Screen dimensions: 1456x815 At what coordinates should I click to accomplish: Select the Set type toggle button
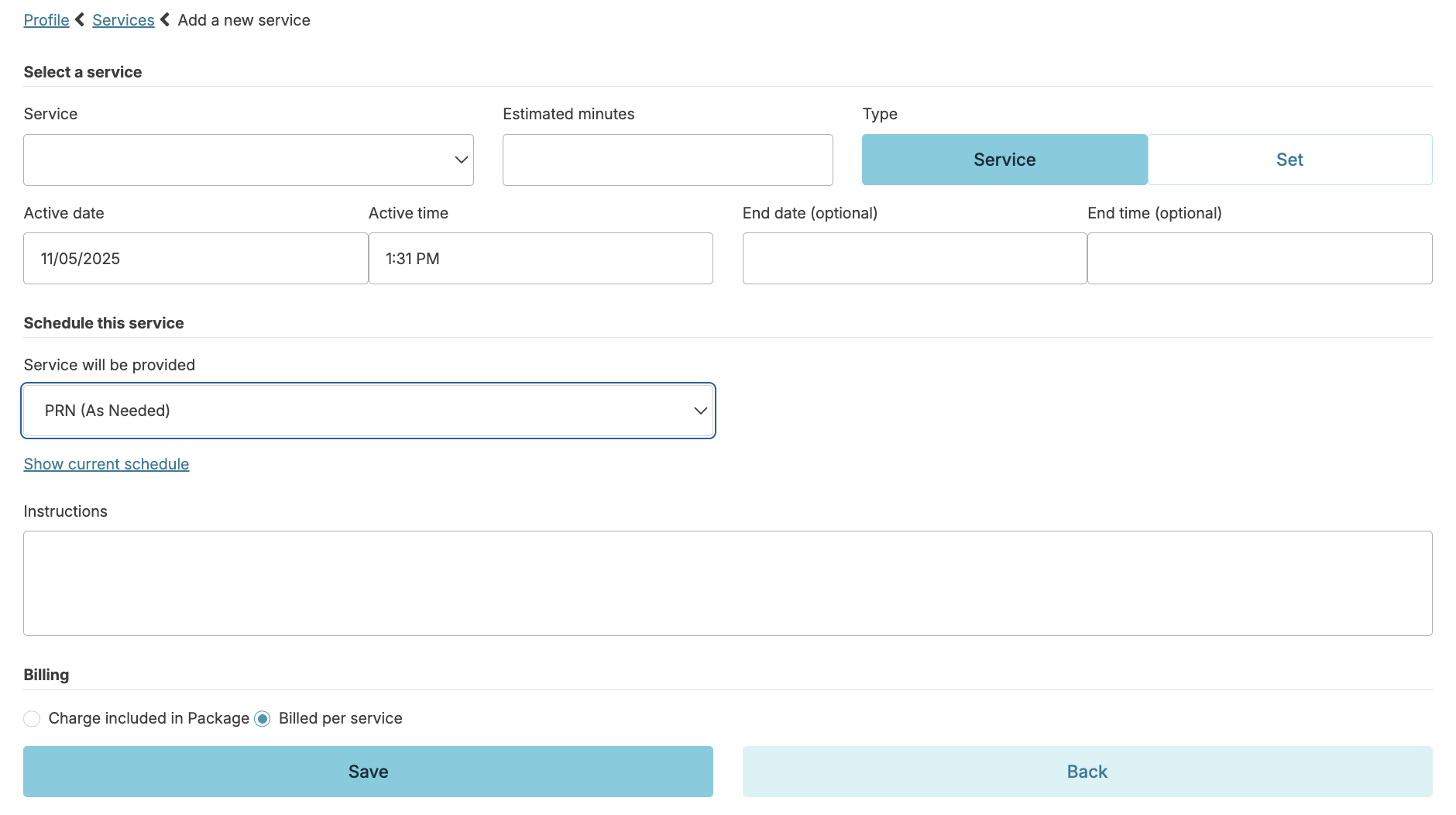tap(1289, 160)
